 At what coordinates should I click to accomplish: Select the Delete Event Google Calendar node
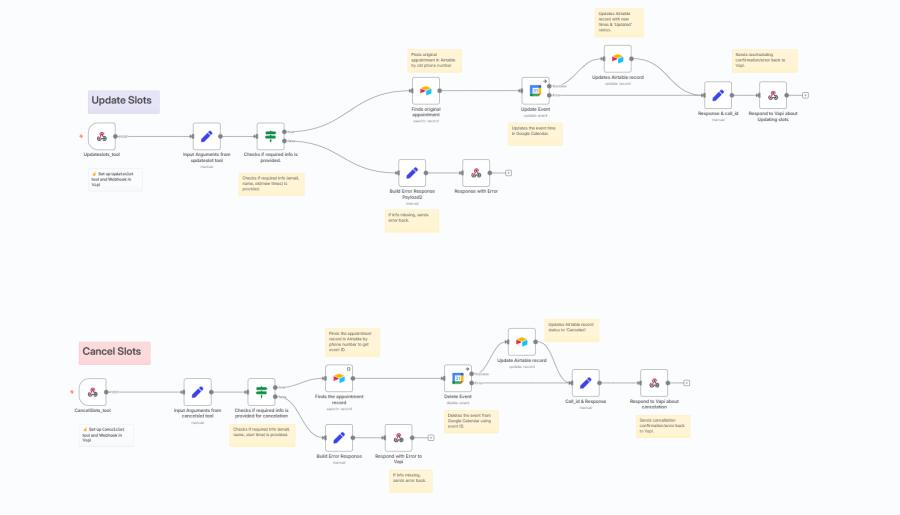[x=458, y=378]
